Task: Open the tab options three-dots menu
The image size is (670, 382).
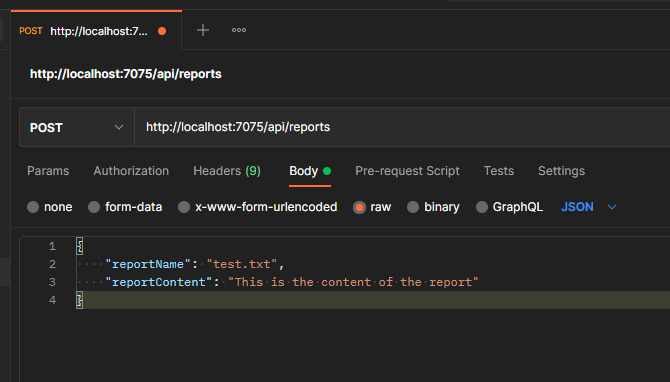Action: [239, 30]
